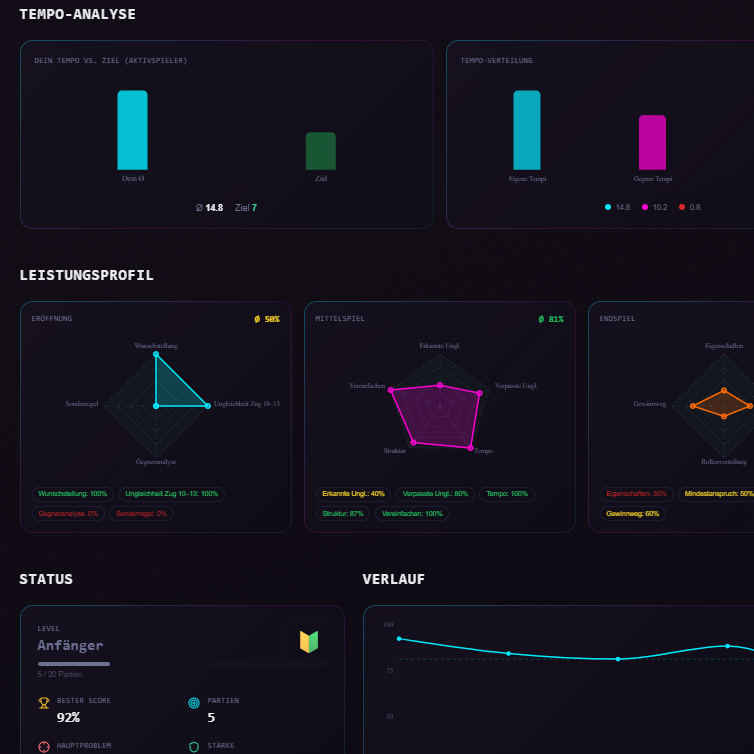754x754 pixels.
Task: Click the Wunschstellung: 100% chip
Action: [x=73, y=494]
